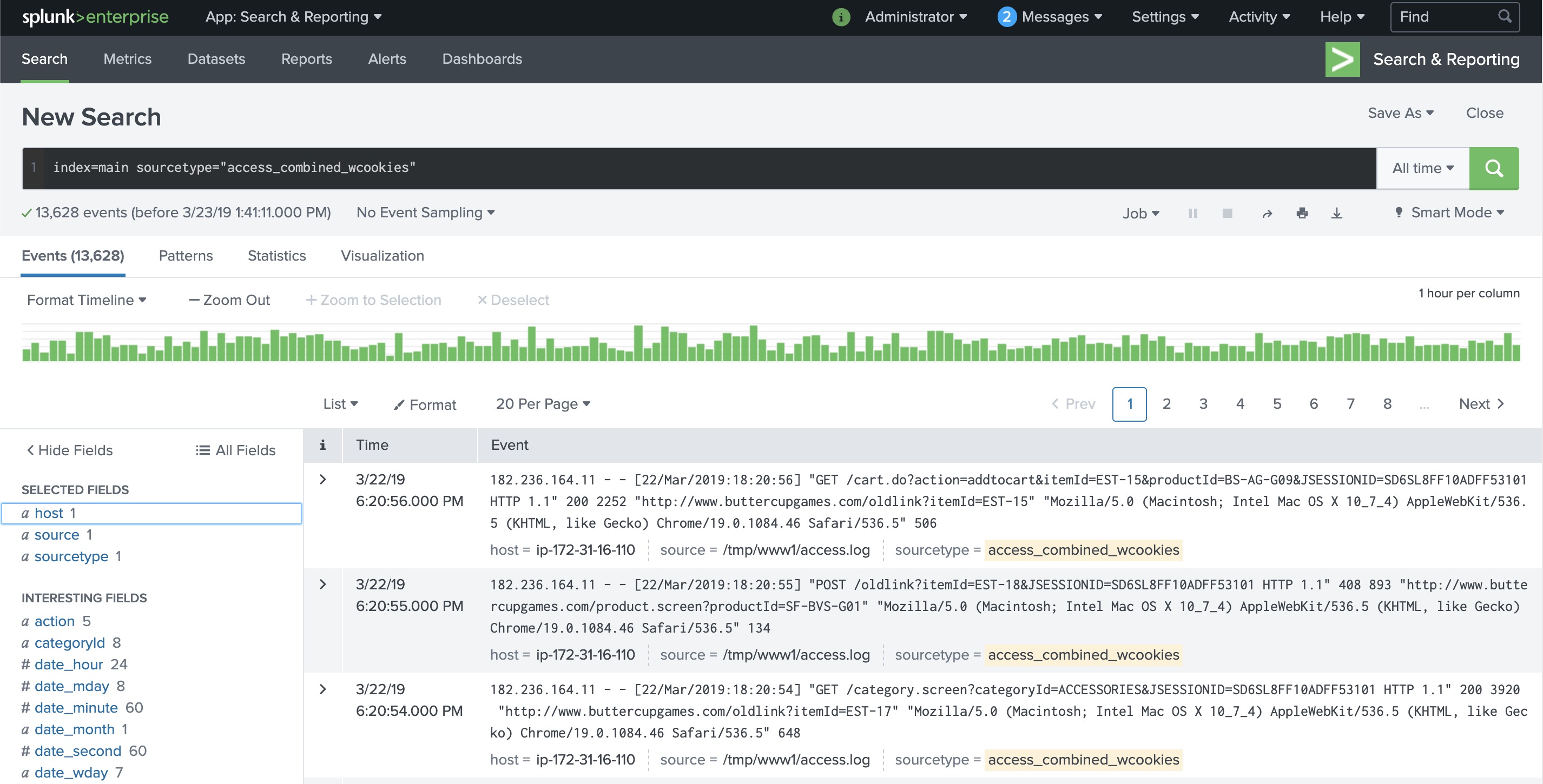Print the search results
The width and height of the screenshot is (1543, 784).
pyautogui.click(x=1302, y=213)
